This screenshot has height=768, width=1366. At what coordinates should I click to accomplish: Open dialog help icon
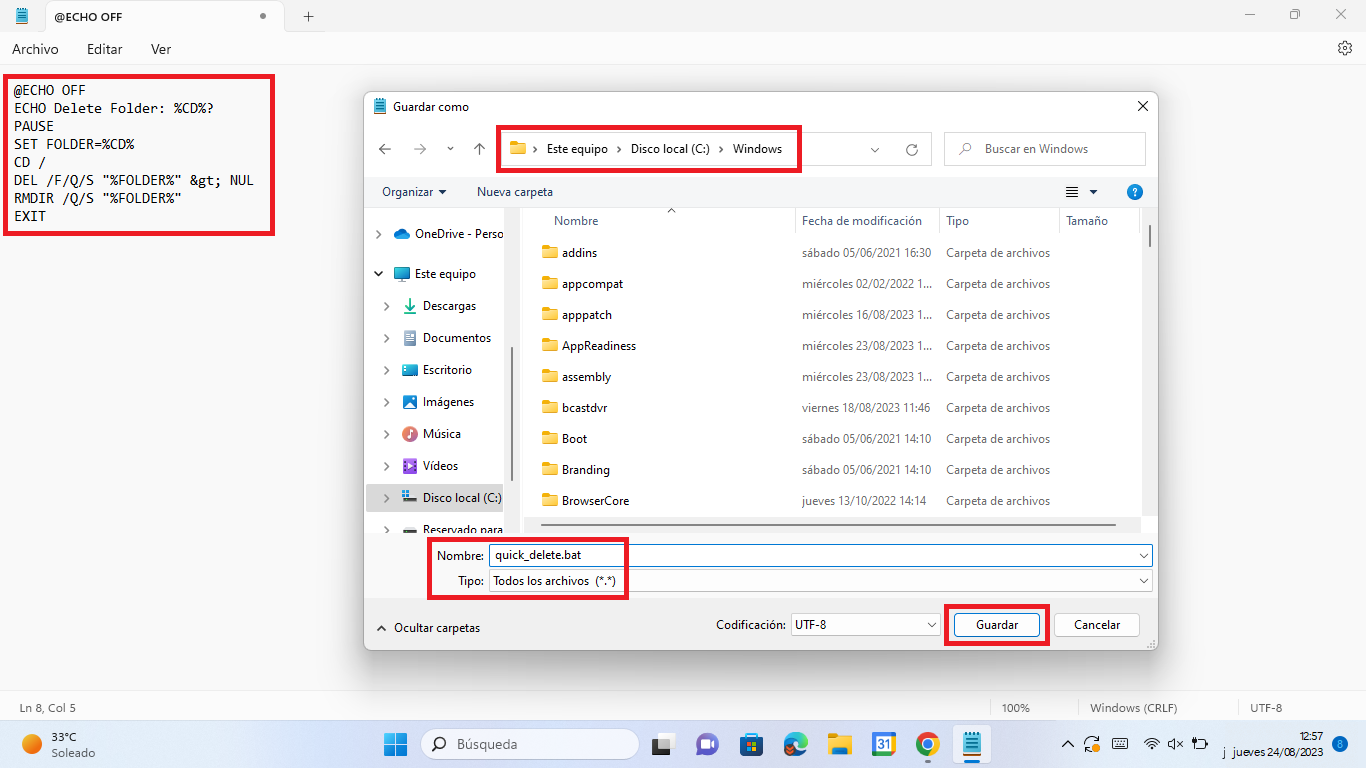(1134, 192)
